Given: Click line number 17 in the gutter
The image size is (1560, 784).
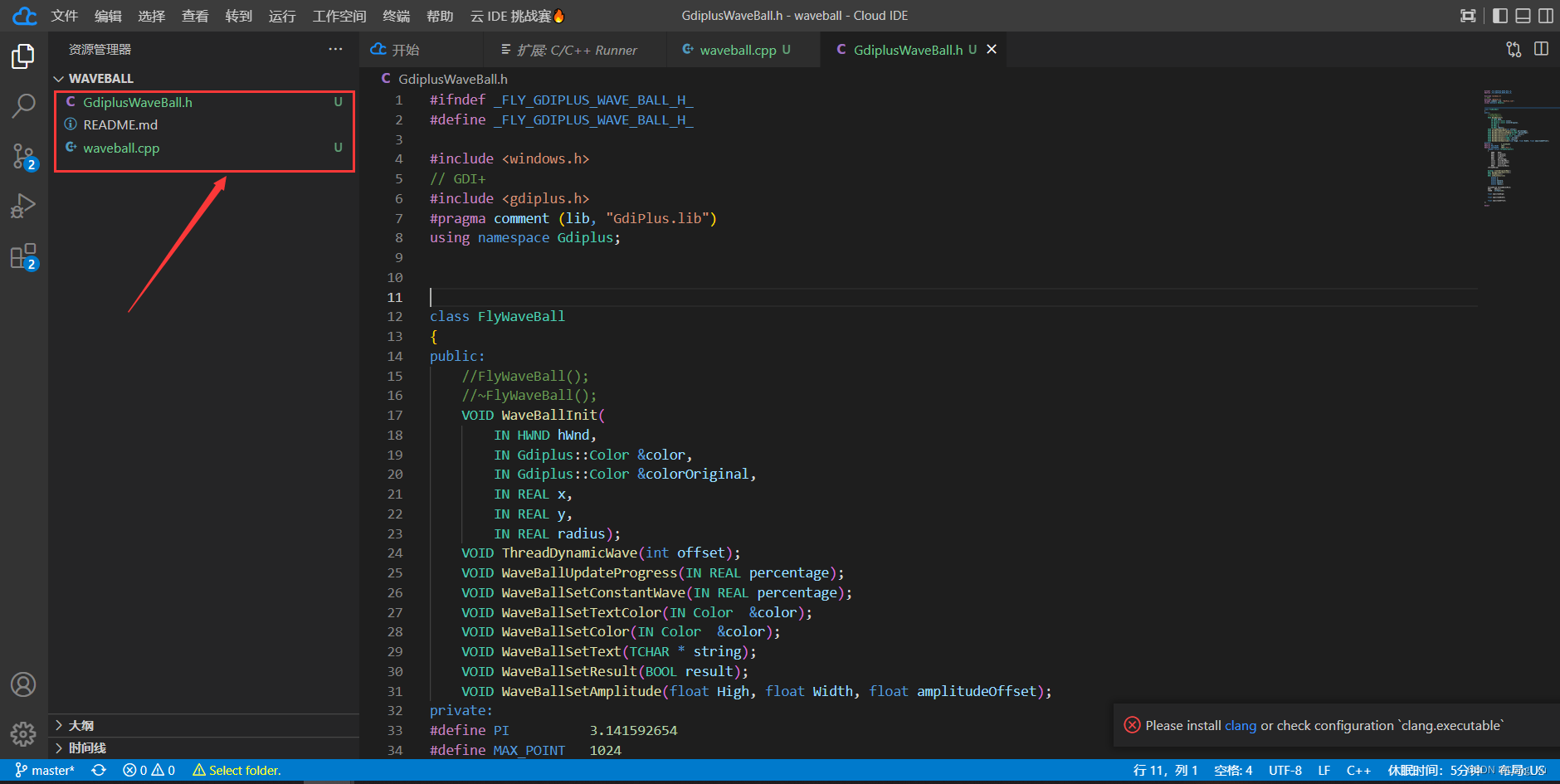Looking at the screenshot, I should pyautogui.click(x=395, y=416).
